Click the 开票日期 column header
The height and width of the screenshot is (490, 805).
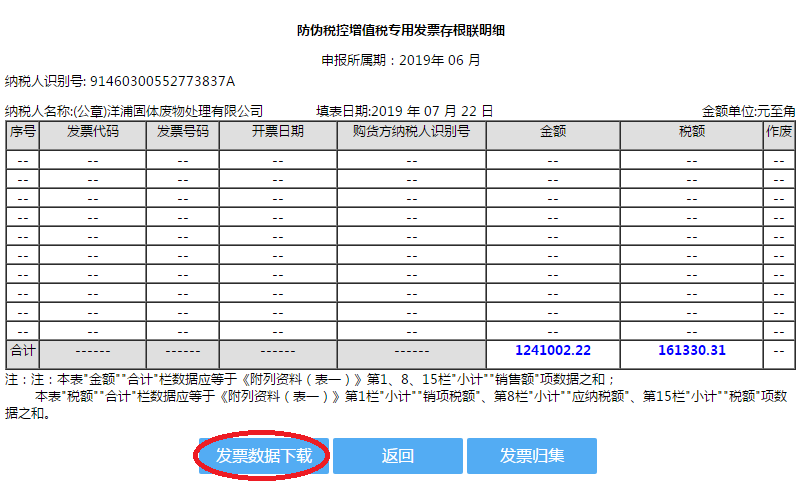[278, 136]
